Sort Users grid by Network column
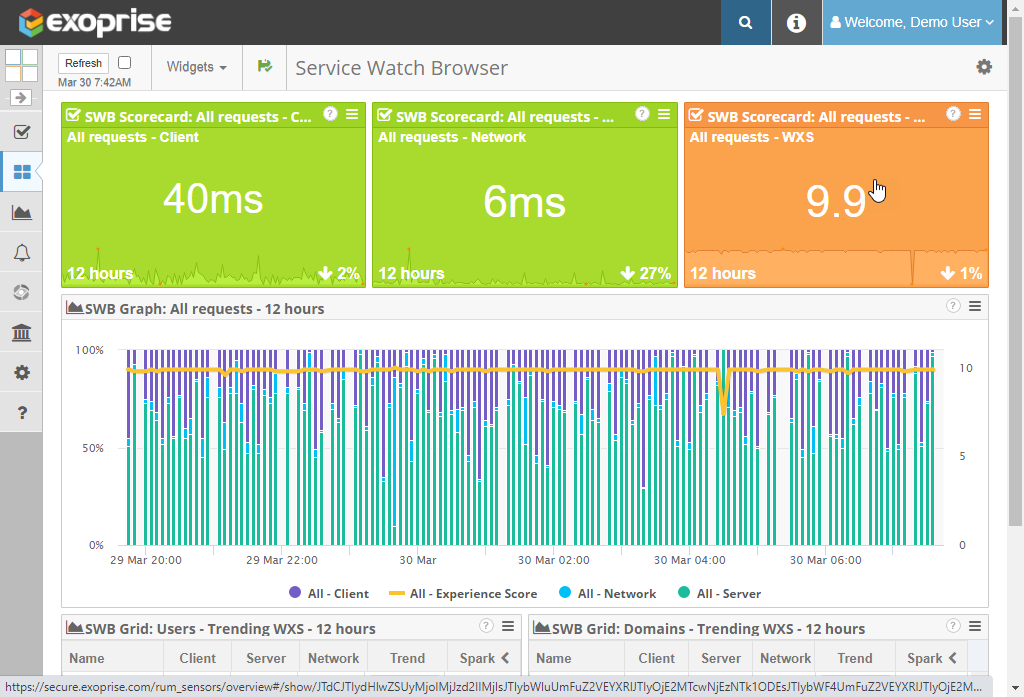This screenshot has width=1024, height=697. coord(333,658)
